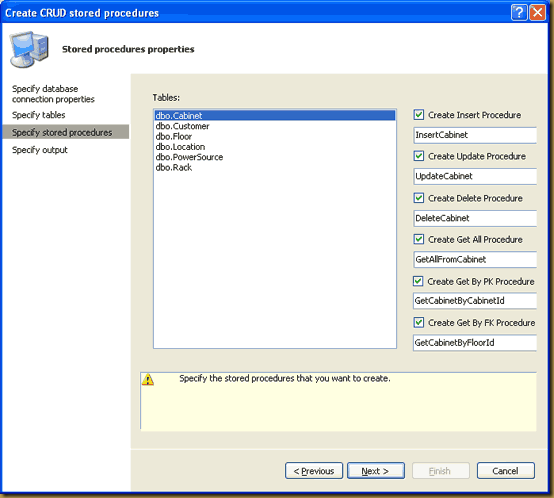Uncheck Create Get By FK Procedure
Viewport: 554px width, 498px height.
tap(419, 322)
